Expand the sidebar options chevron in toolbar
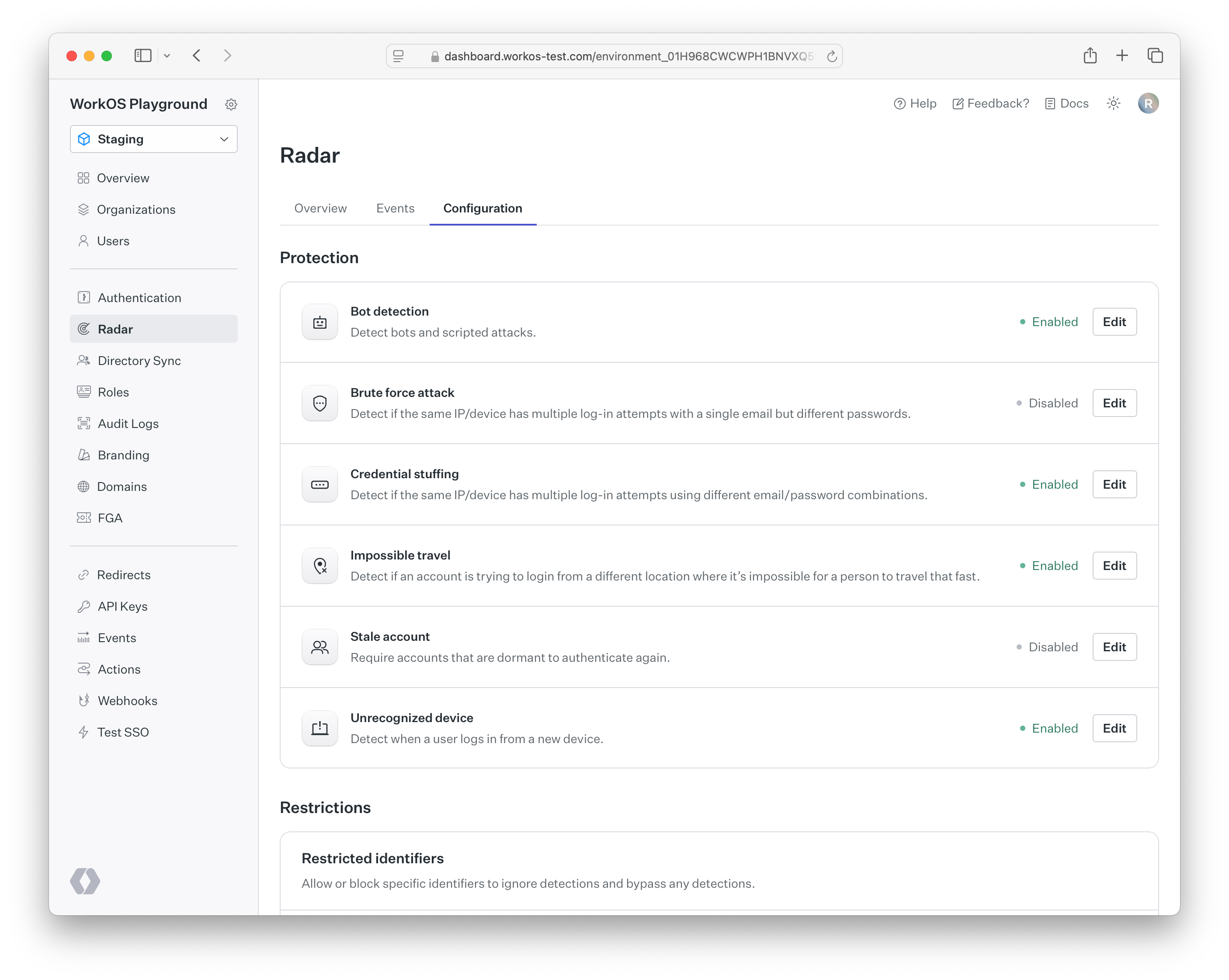Image resolution: width=1229 pixels, height=980 pixels. click(x=167, y=56)
